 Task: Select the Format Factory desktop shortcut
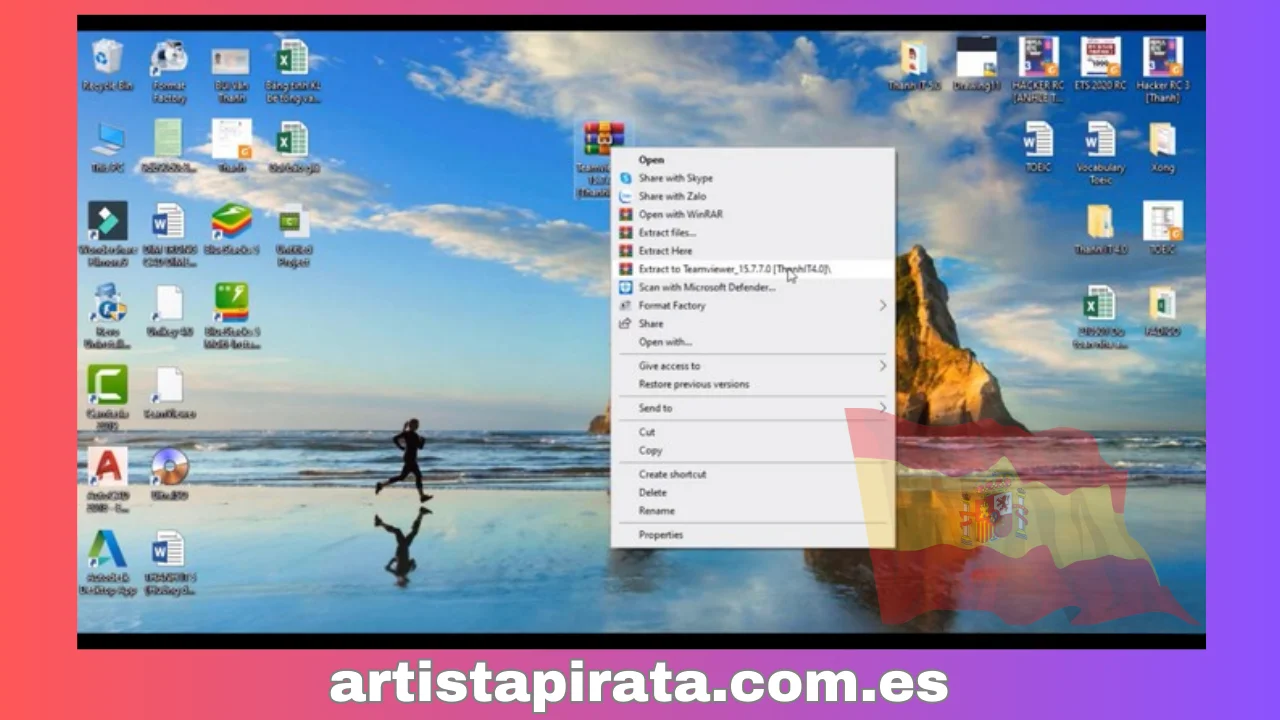coord(169,70)
